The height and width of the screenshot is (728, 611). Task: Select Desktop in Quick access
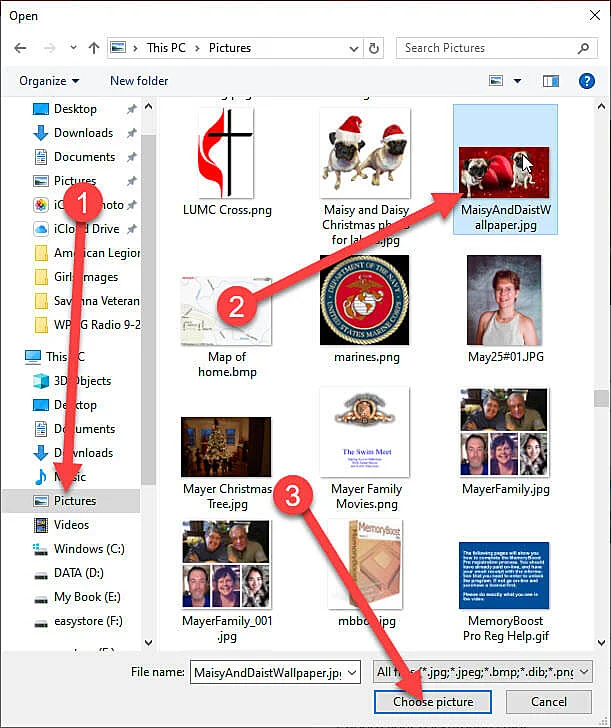75,109
